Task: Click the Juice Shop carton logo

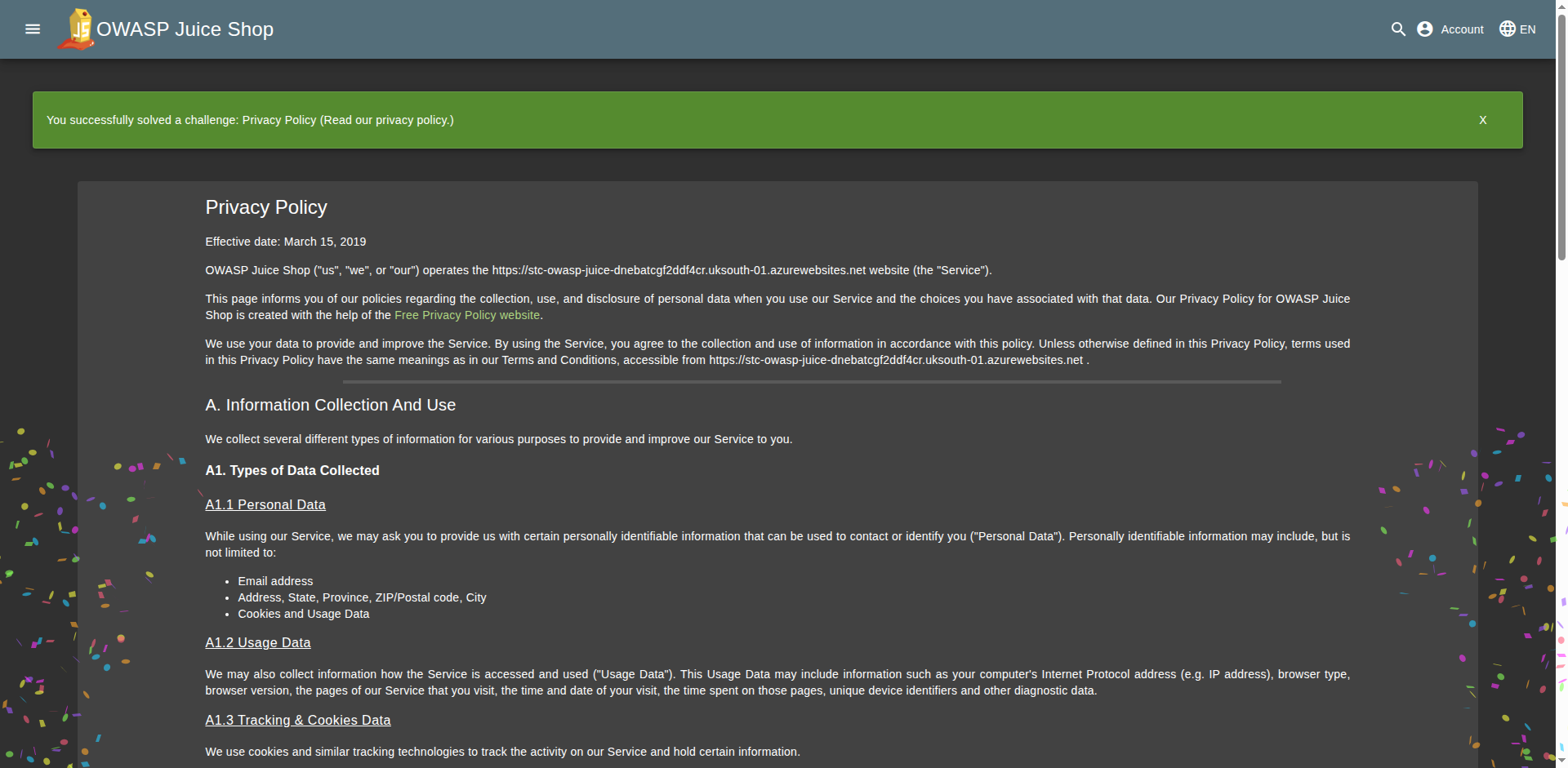Action: [77, 29]
